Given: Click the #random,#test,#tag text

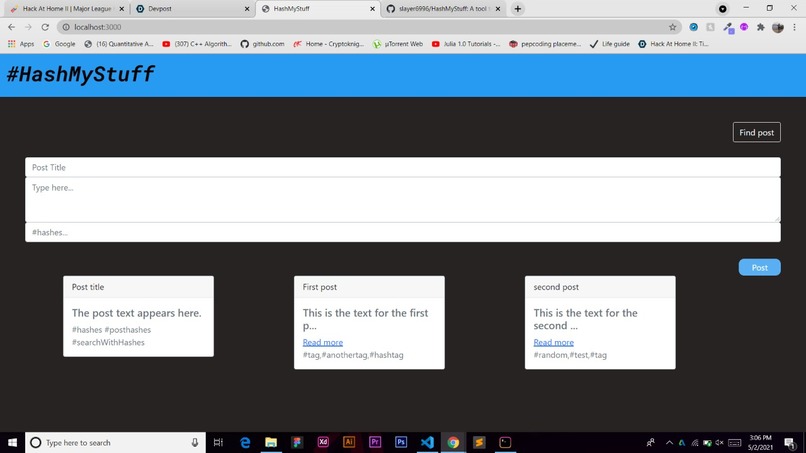Looking at the screenshot, I should coord(570,355).
